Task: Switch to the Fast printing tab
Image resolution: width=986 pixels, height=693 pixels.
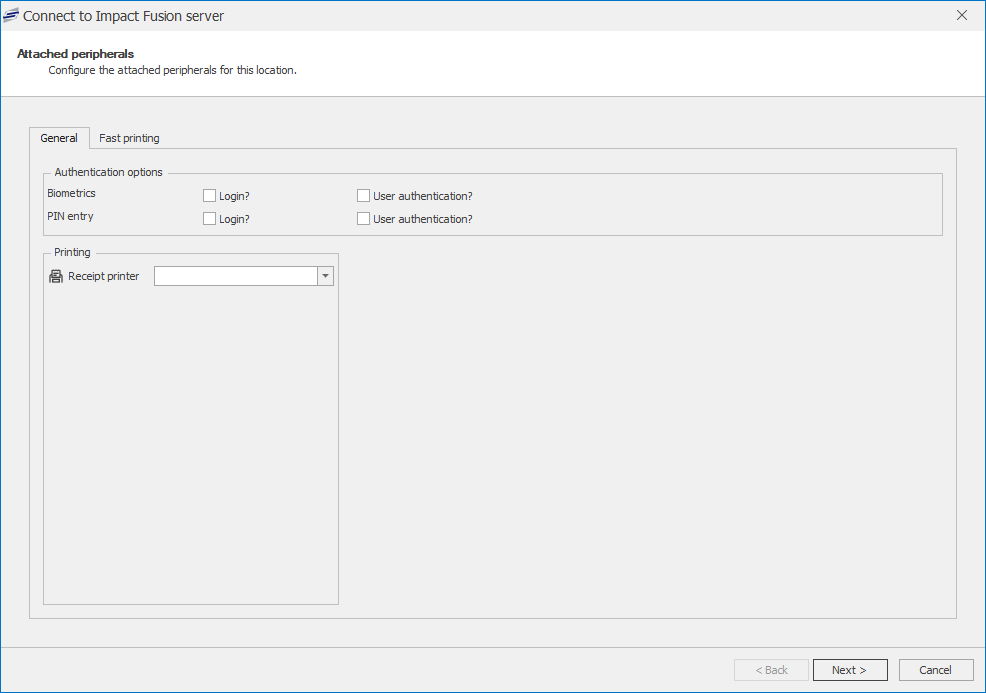Action: coord(129,138)
